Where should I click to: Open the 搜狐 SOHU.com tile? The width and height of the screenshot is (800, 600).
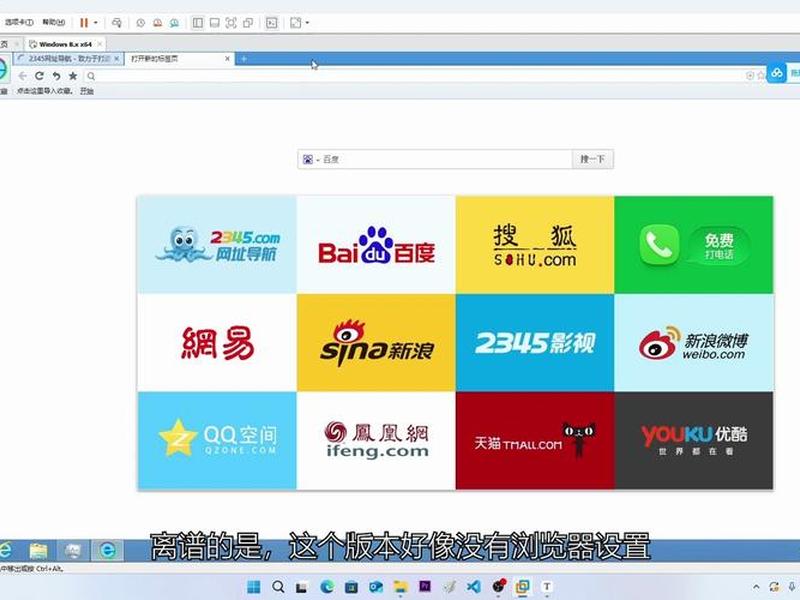[535, 245]
